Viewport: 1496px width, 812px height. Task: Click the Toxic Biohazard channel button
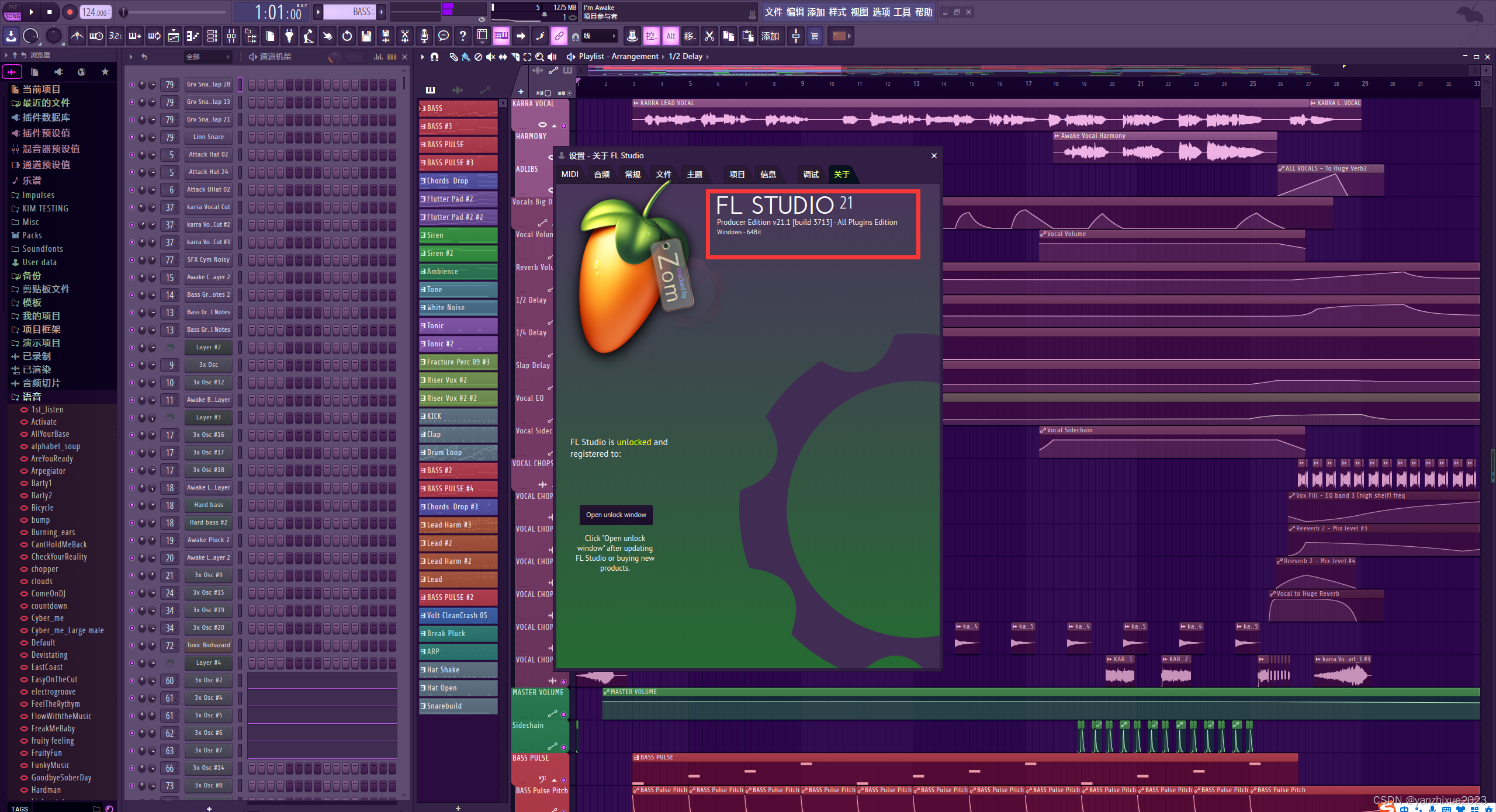[209, 646]
